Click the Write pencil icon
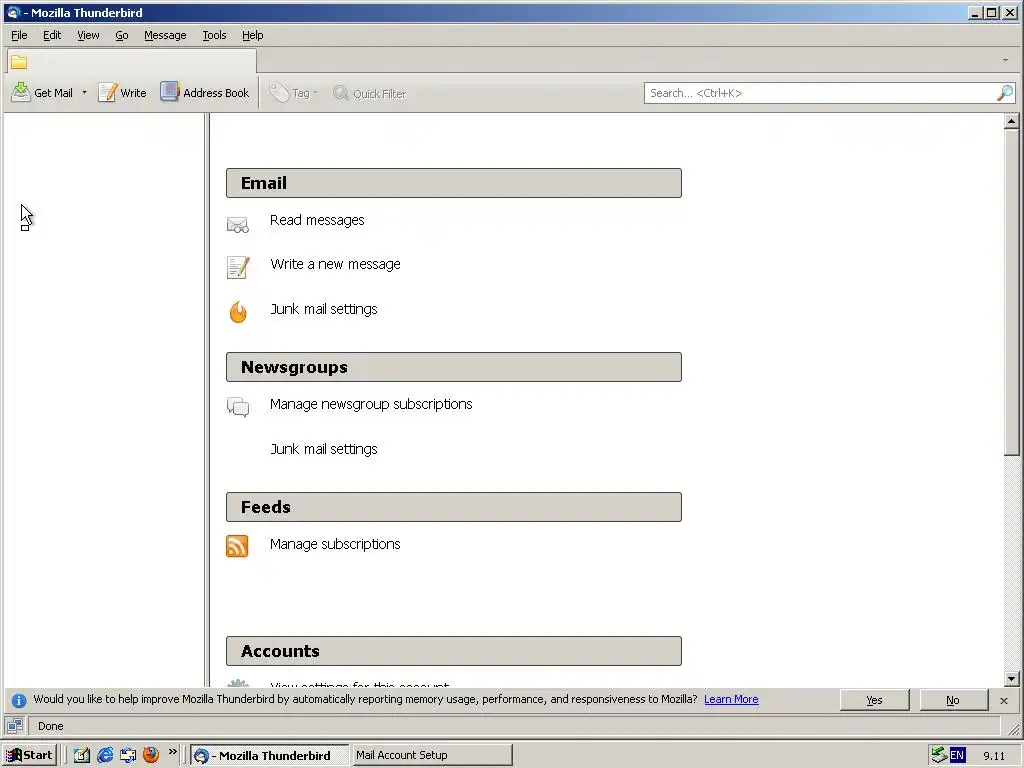The image size is (1024, 768). [107, 93]
